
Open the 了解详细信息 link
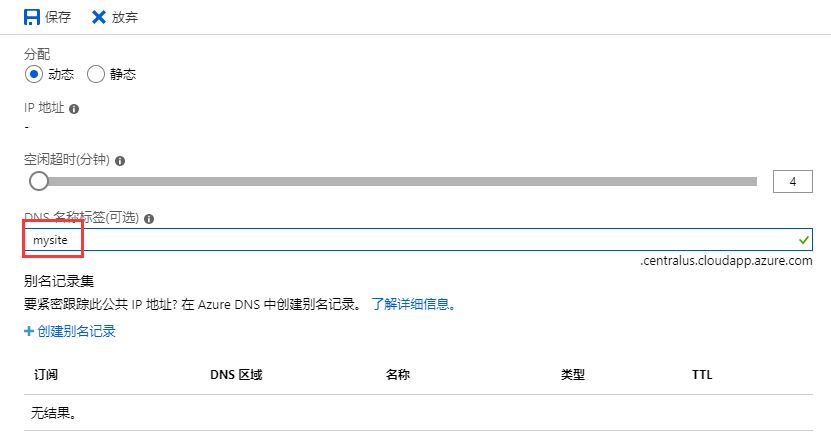point(413,304)
